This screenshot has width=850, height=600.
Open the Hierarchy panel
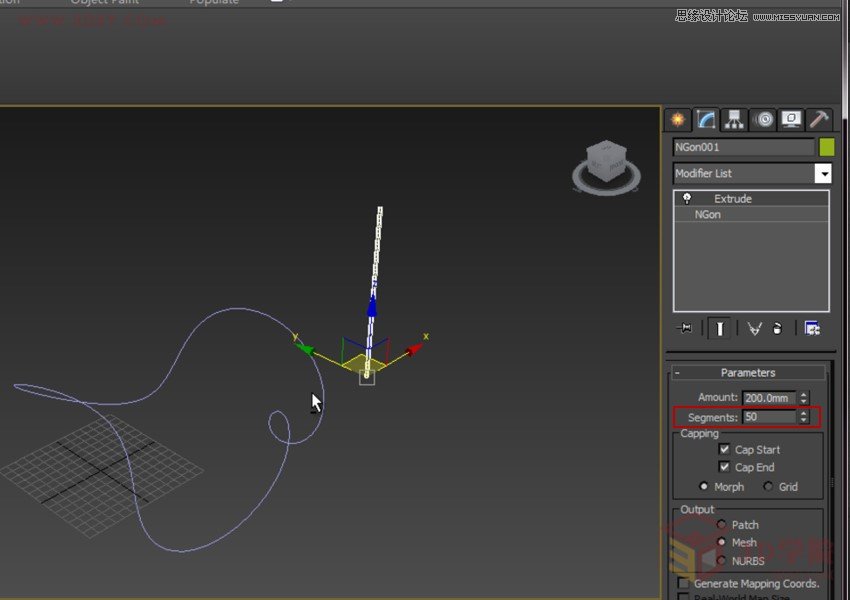pos(735,119)
